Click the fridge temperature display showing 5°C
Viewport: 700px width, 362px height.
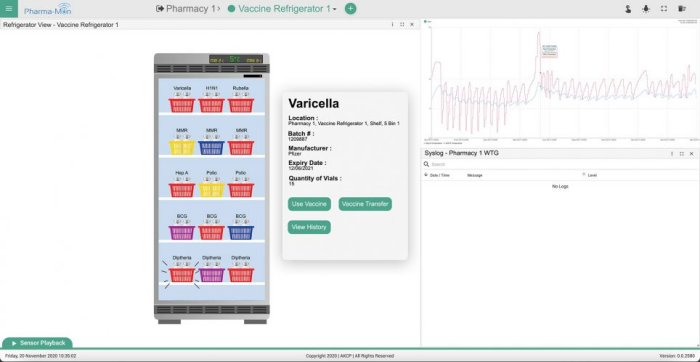click(235, 59)
